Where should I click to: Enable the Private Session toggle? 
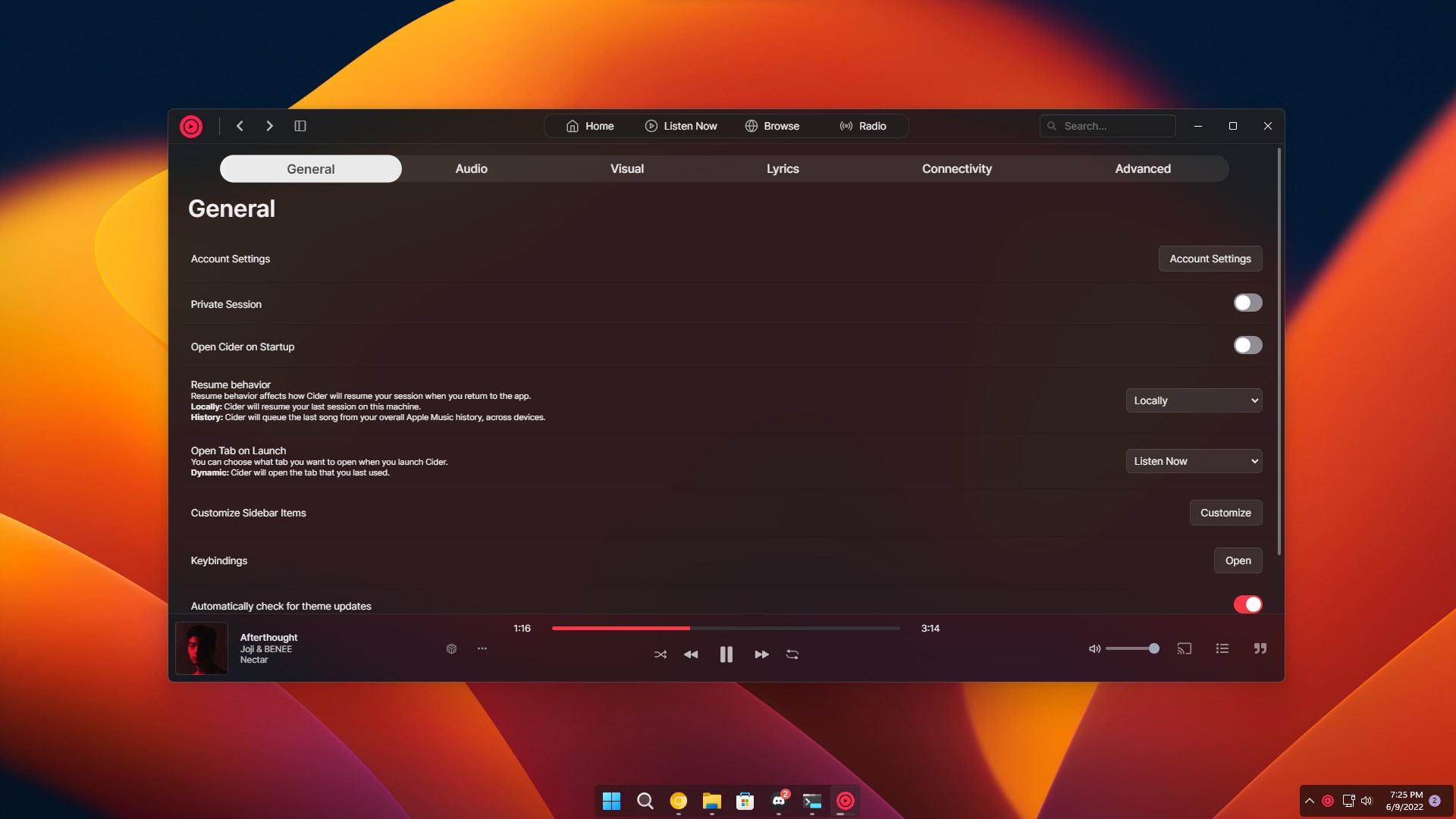[x=1247, y=303]
